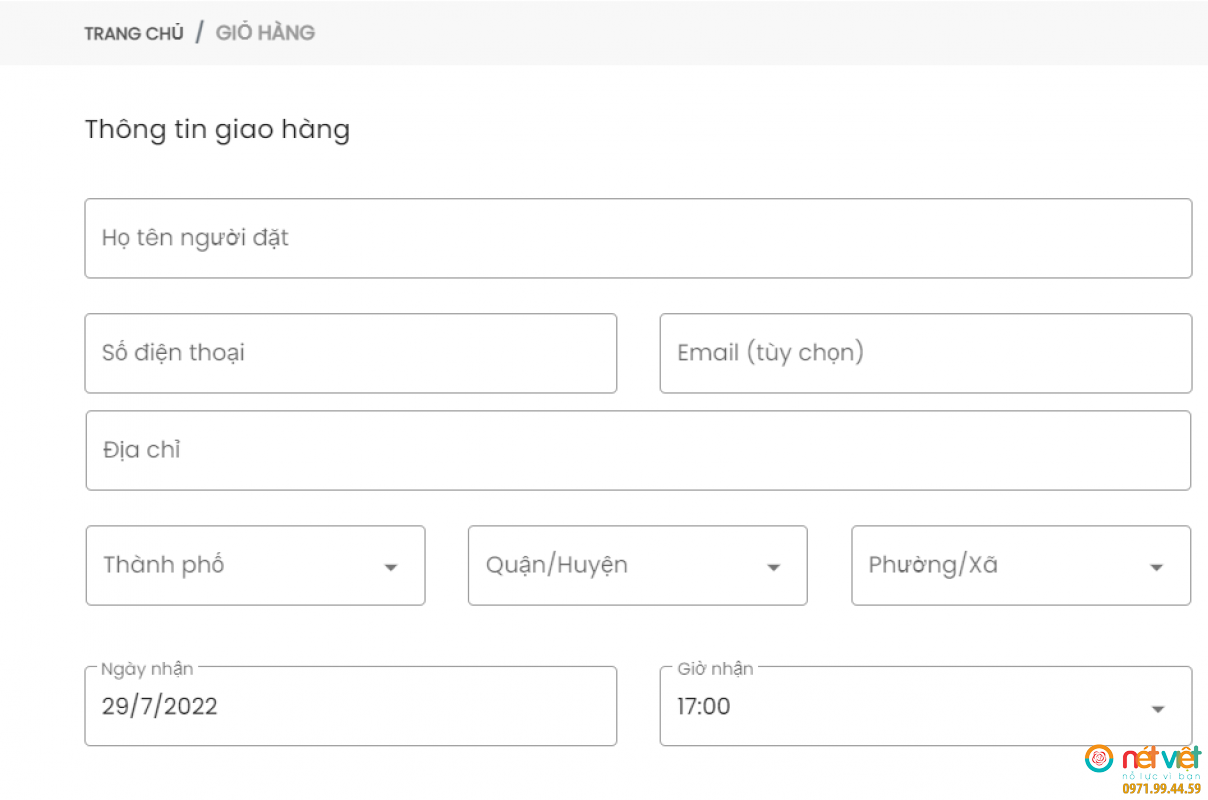Click the Trang Chủ breadcrumb link
Screen dimensions: 1208x800
(x=134, y=33)
